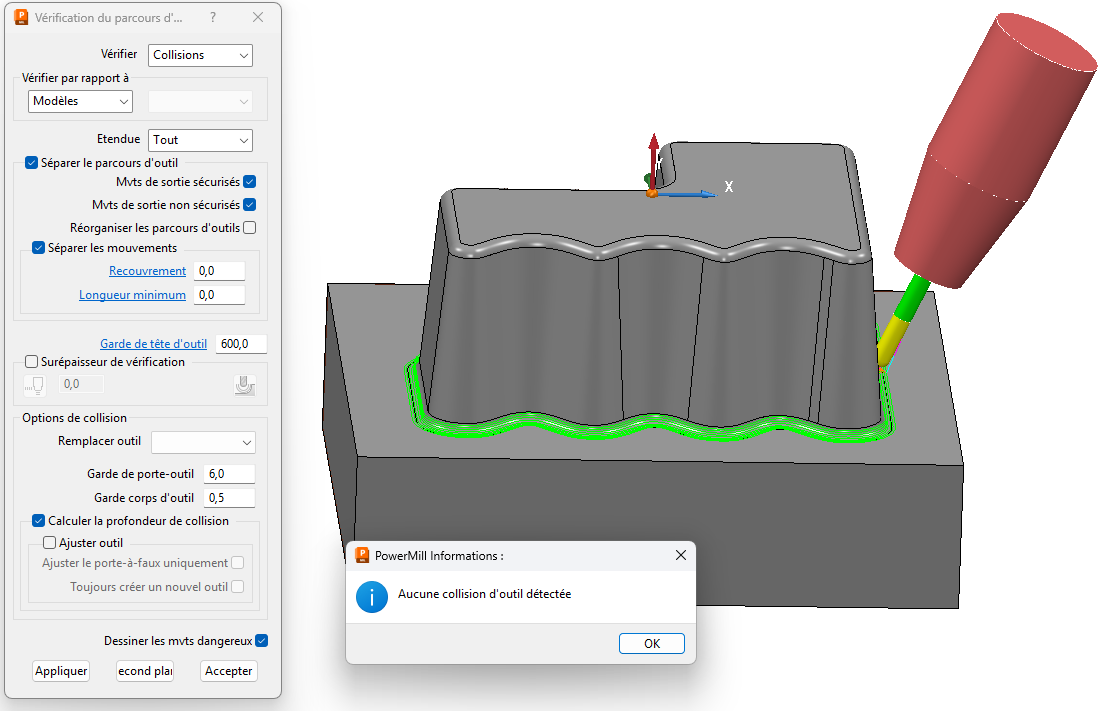Close the PowerMill Informations popup

[x=680, y=555]
